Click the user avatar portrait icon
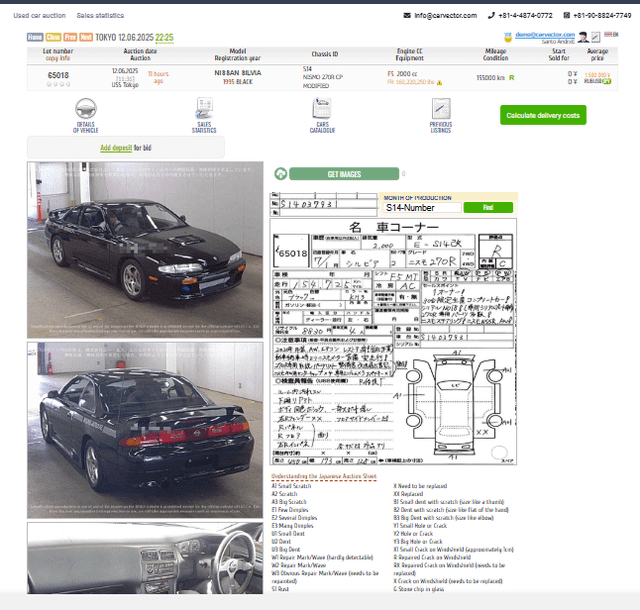Screen dimensions: 640x610 pyautogui.click(x=583, y=37)
